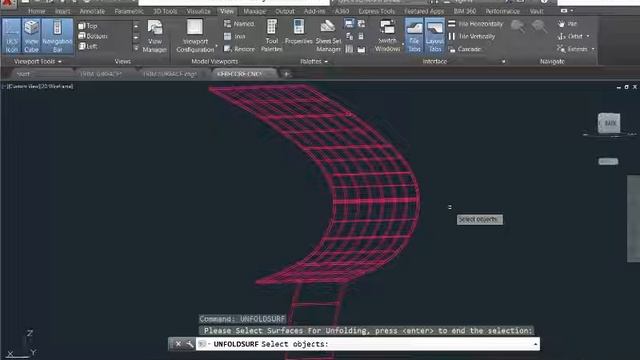Toggle the Layout Tabs button

[x=434, y=36]
